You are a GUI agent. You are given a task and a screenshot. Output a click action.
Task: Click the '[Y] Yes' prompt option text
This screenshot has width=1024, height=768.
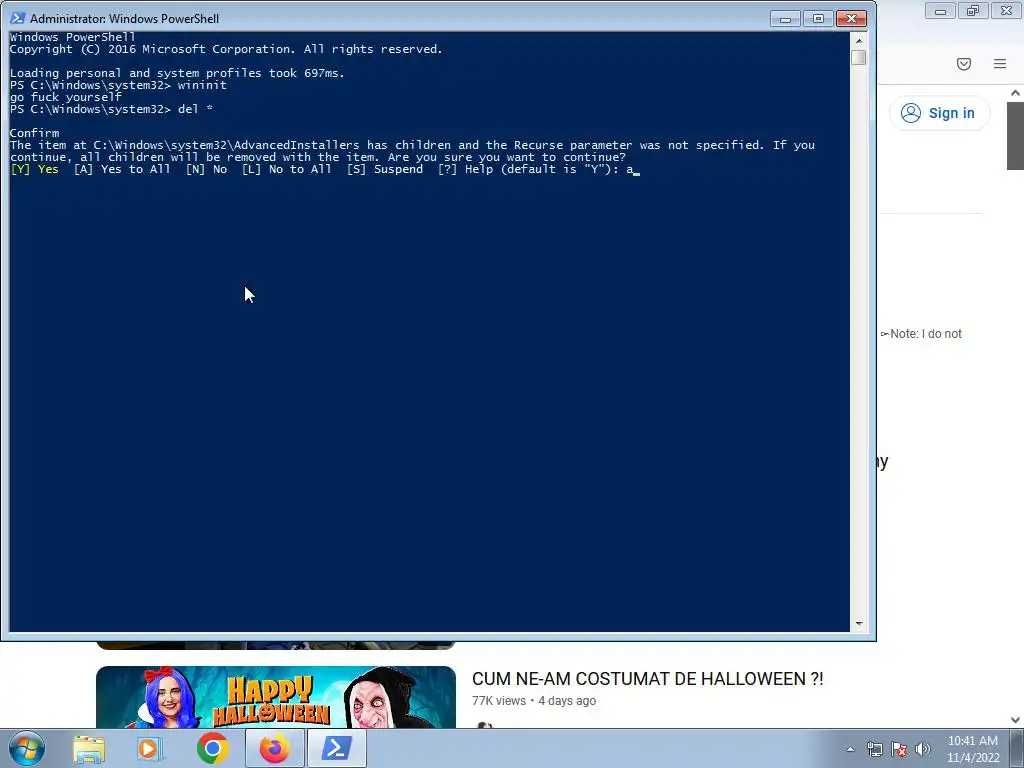(x=35, y=169)
